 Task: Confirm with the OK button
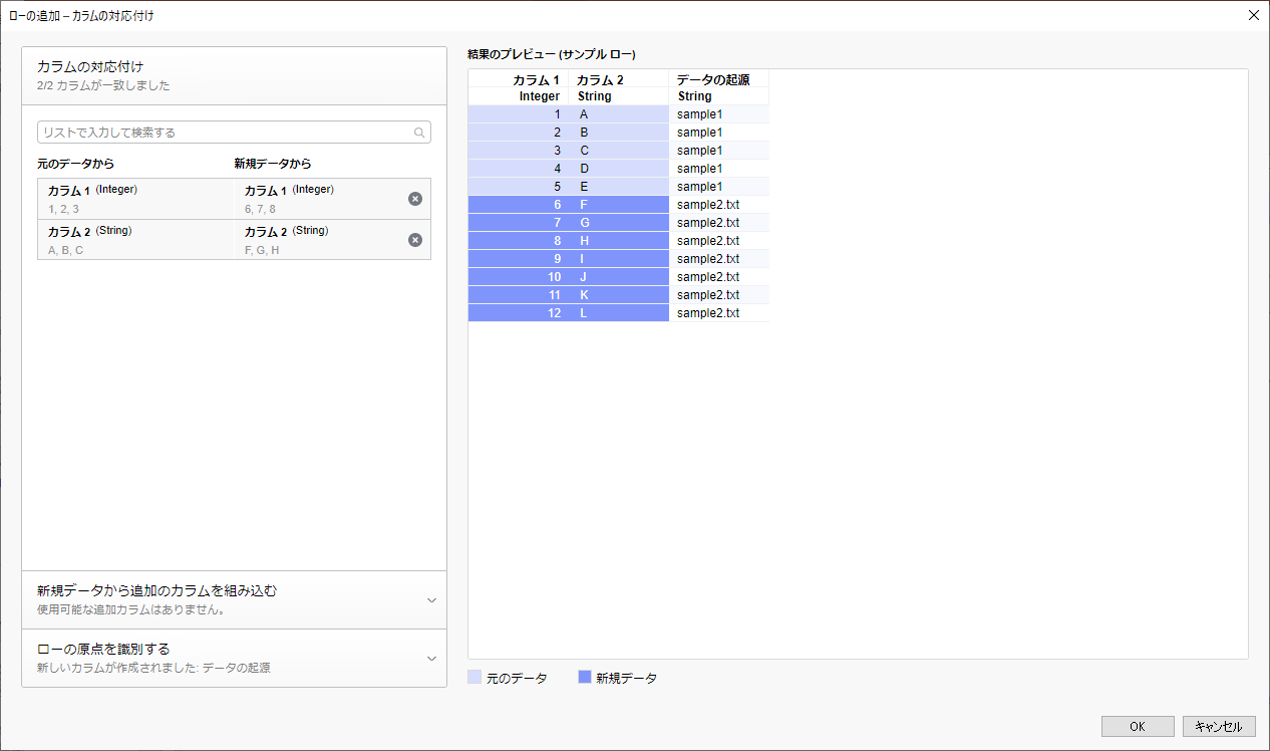(1138, 727)
